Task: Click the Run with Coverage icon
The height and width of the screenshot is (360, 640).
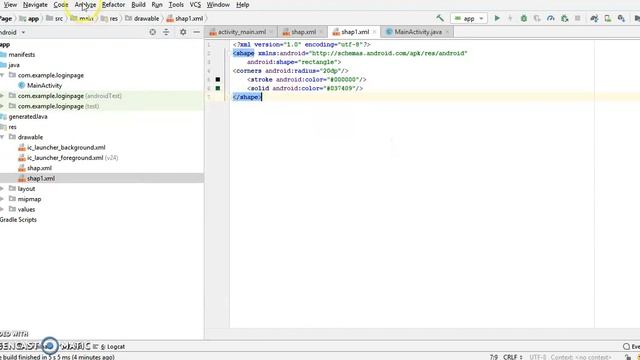Action: point(537,18)
